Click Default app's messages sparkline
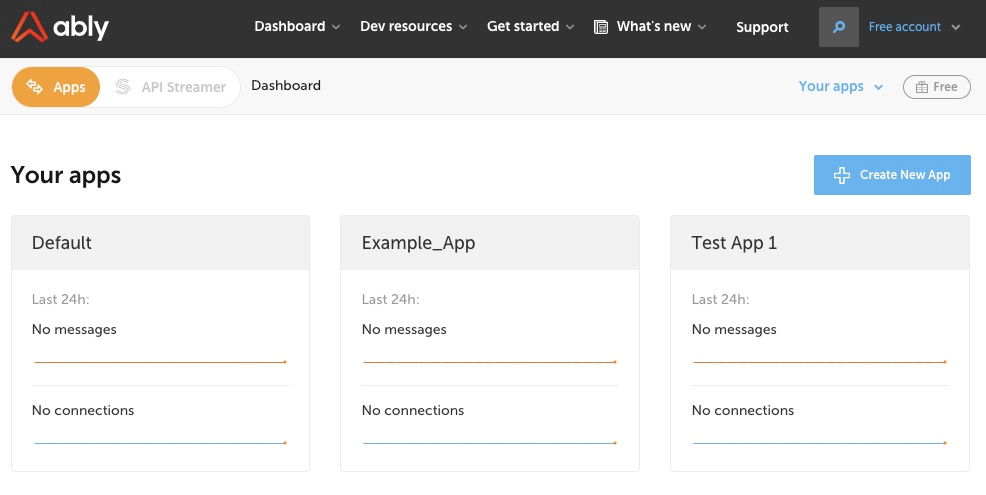986x495 pixels. coord(160,362)
